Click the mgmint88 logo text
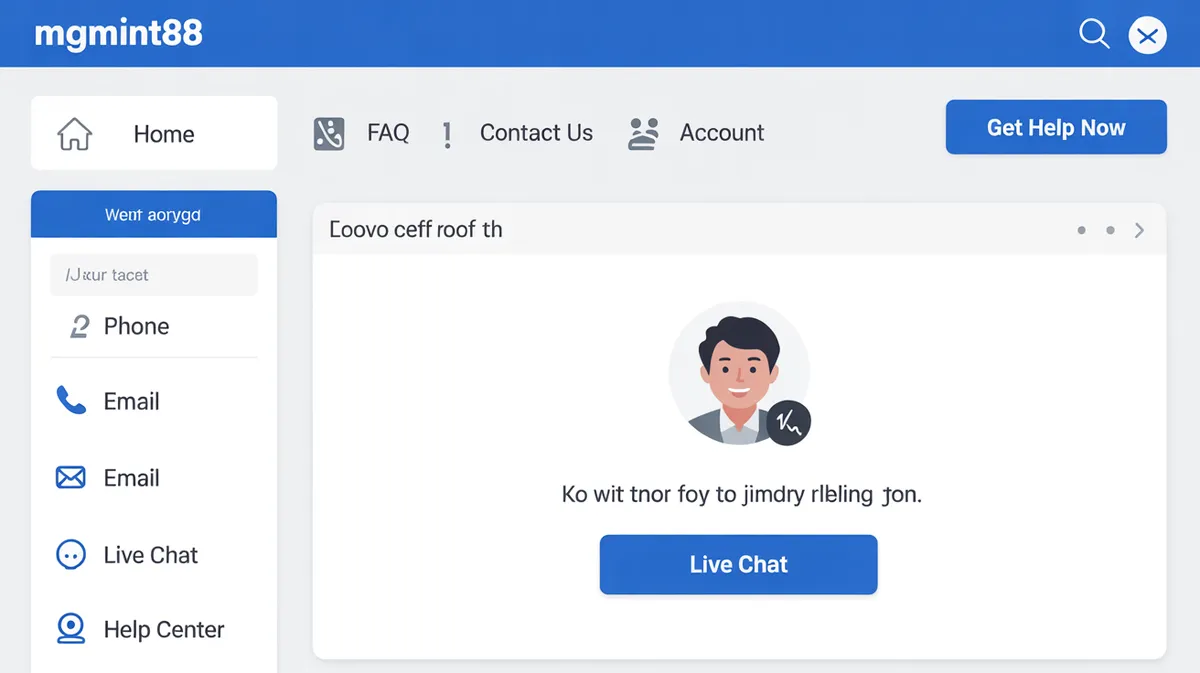Viewport: 1200px width, 673px height. coord(118,34)
